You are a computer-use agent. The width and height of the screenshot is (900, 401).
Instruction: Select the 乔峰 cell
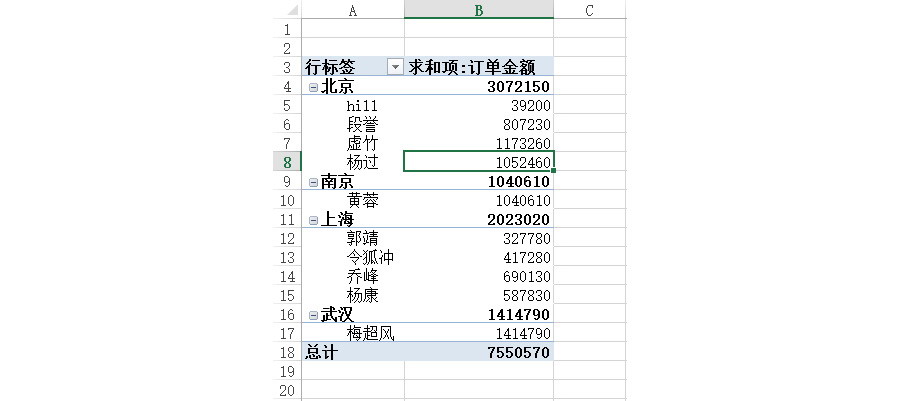(352, 277)
